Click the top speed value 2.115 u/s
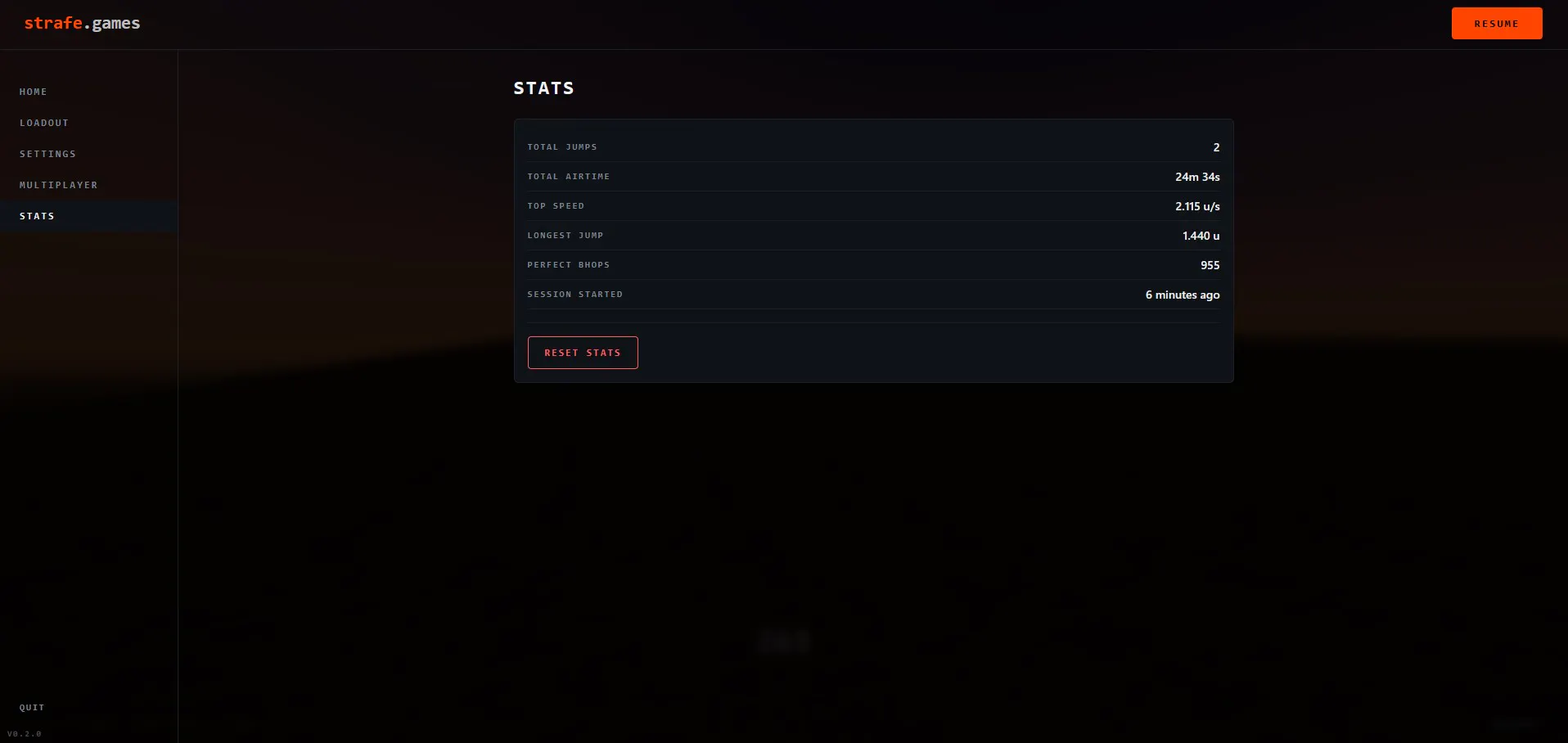 click(1197, 206)
